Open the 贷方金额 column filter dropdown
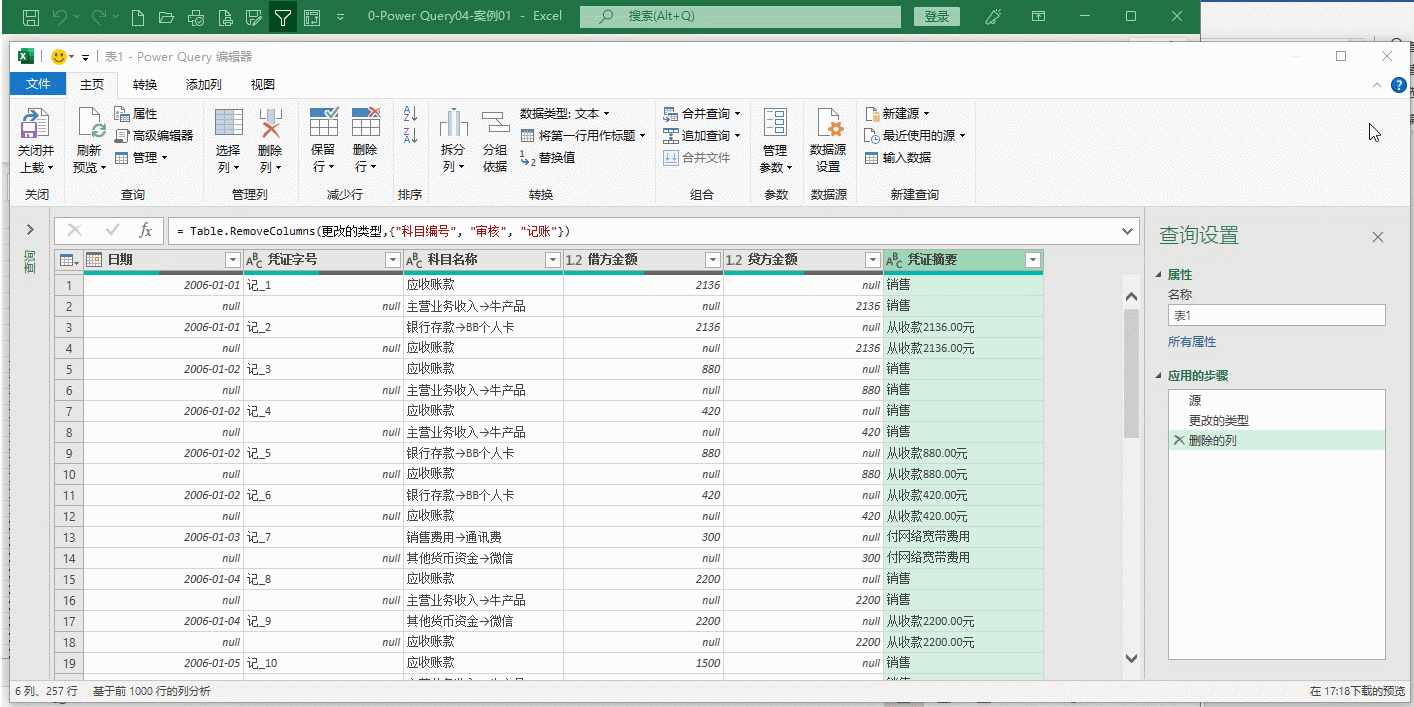The width and height of the screenshot is (1414, 707). coord(873,260)
